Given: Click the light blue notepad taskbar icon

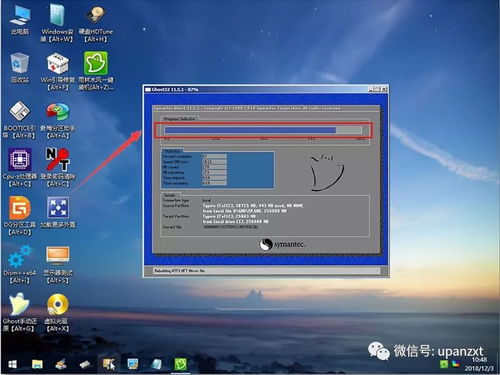Looking at the screenshot, I should point(156,364).
